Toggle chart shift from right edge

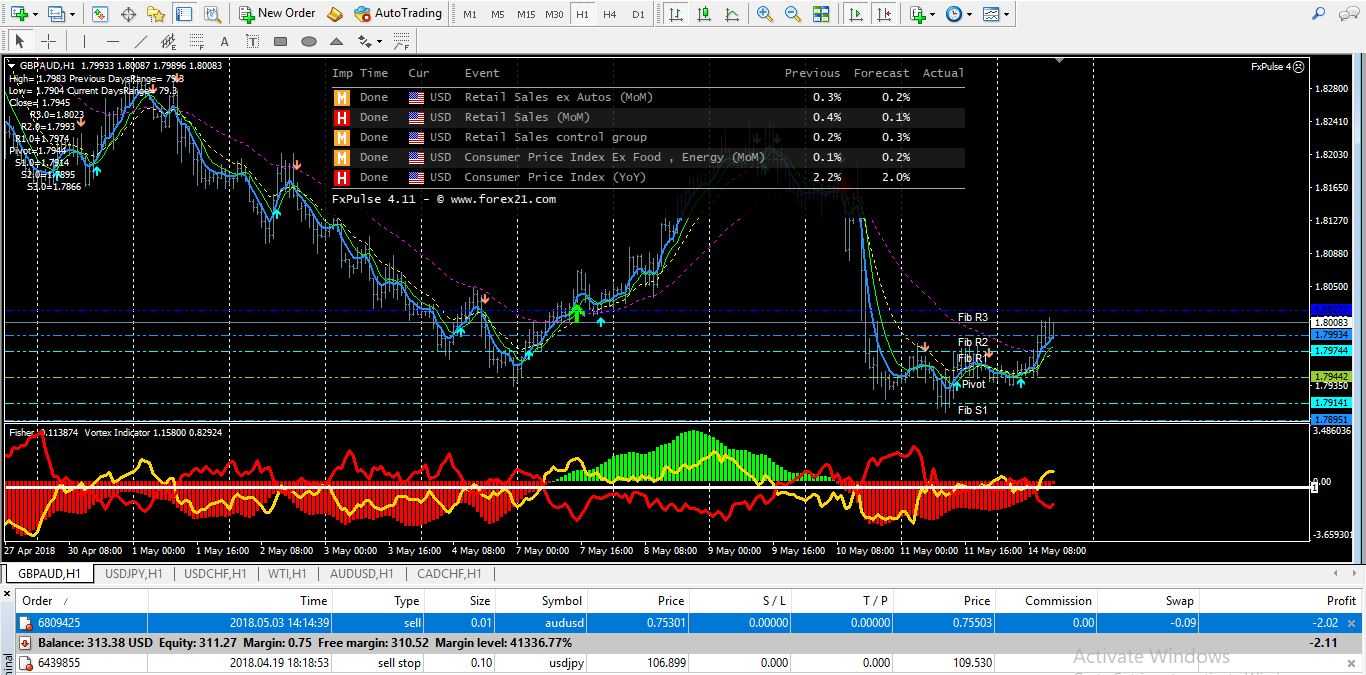884,14
